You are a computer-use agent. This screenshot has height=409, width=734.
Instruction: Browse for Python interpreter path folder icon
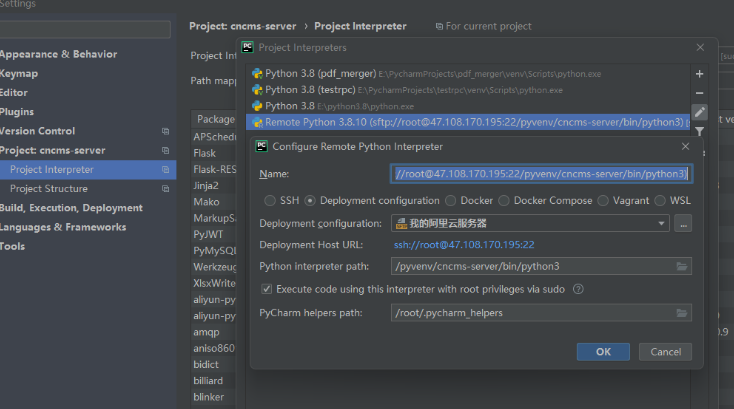(x=682, y=266)
